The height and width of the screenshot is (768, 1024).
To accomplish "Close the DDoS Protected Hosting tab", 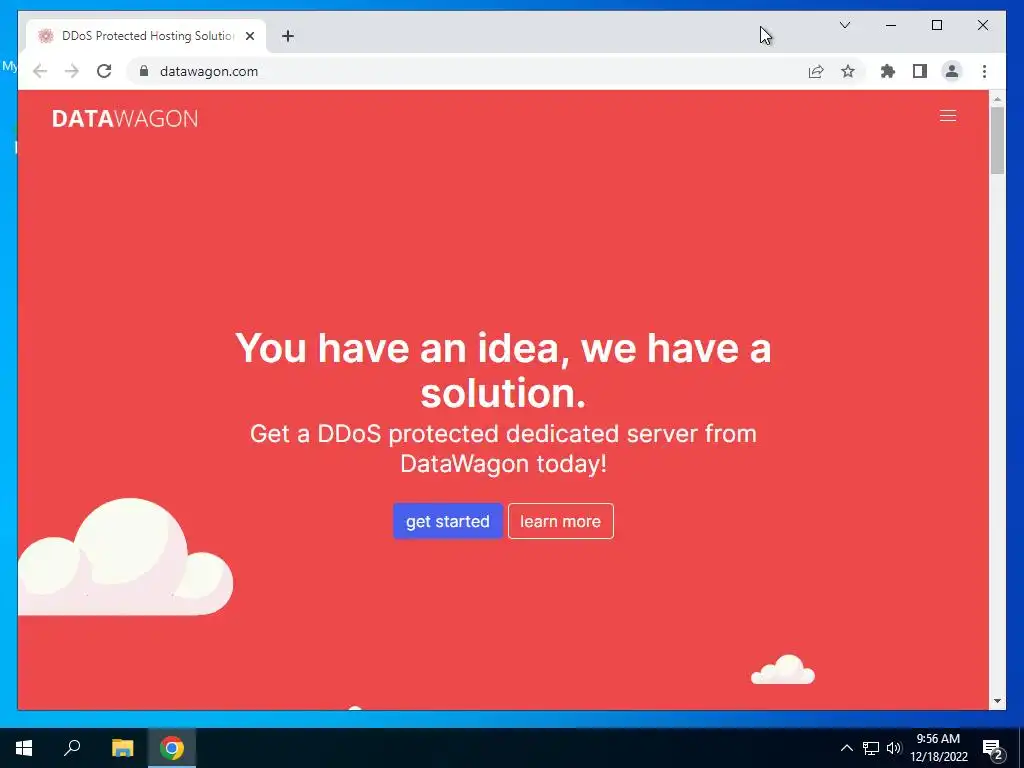I will (249, 36).
